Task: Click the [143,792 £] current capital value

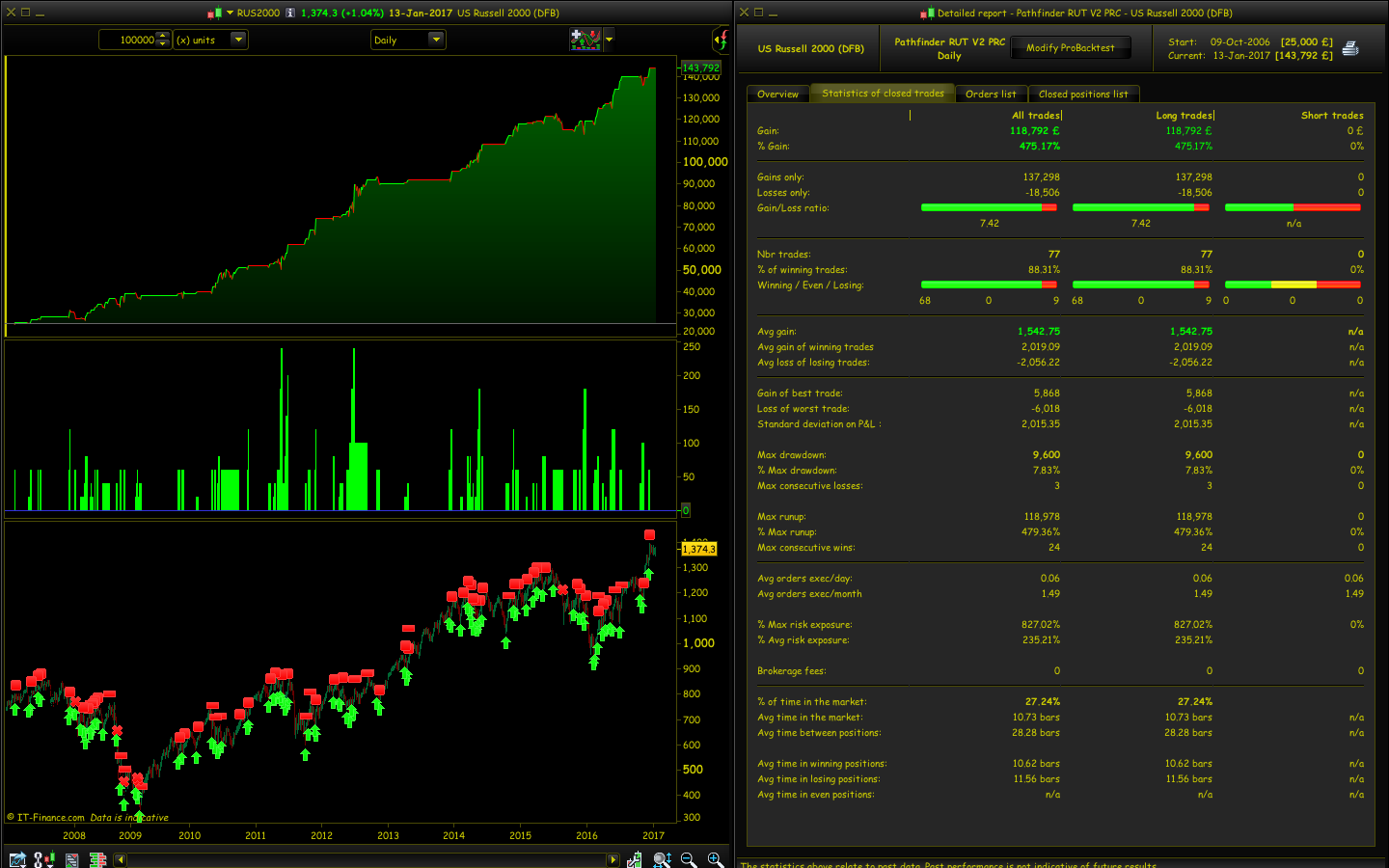Action: 1304,55
